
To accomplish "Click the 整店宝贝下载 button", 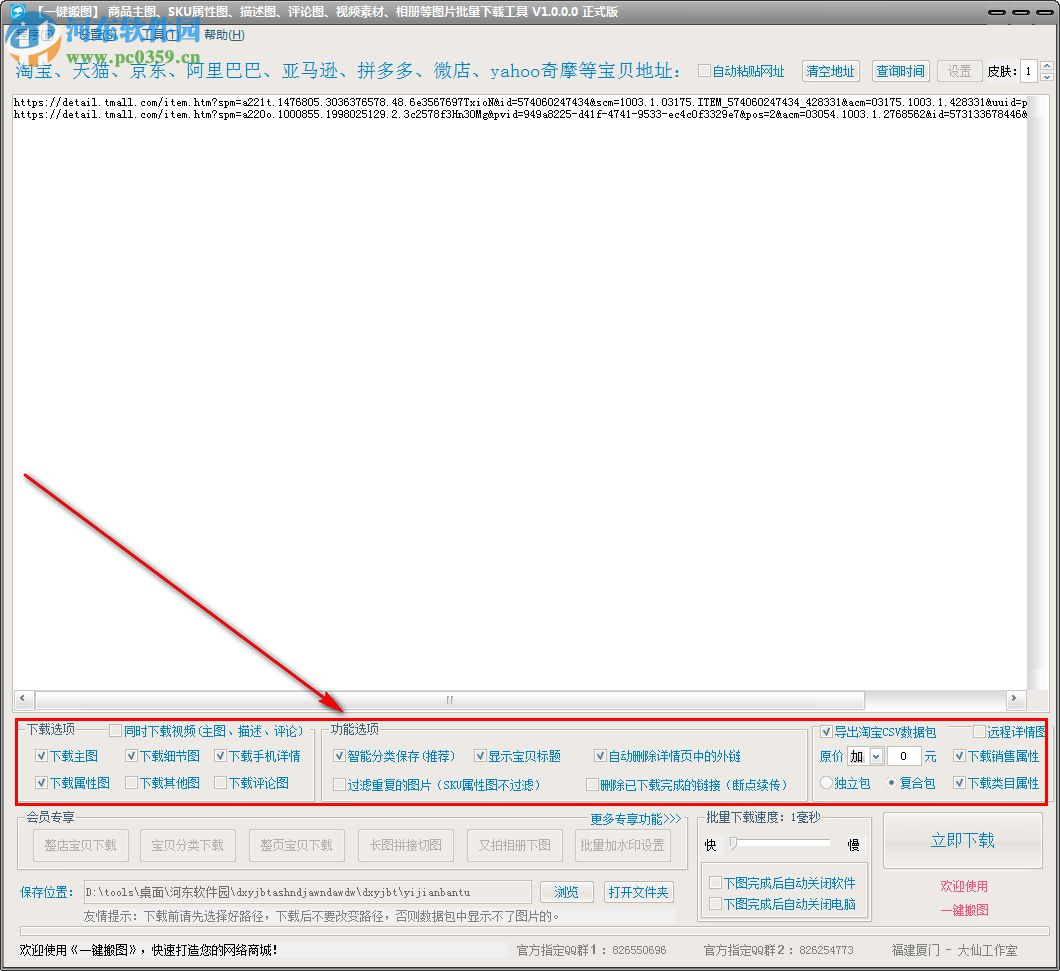I will [80, 845].
